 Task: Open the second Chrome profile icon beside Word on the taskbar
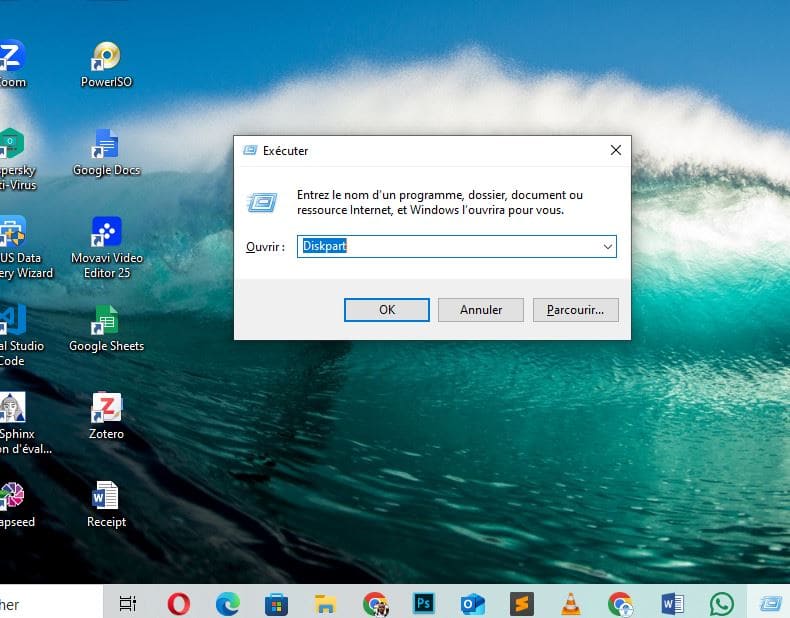(620, 603)
